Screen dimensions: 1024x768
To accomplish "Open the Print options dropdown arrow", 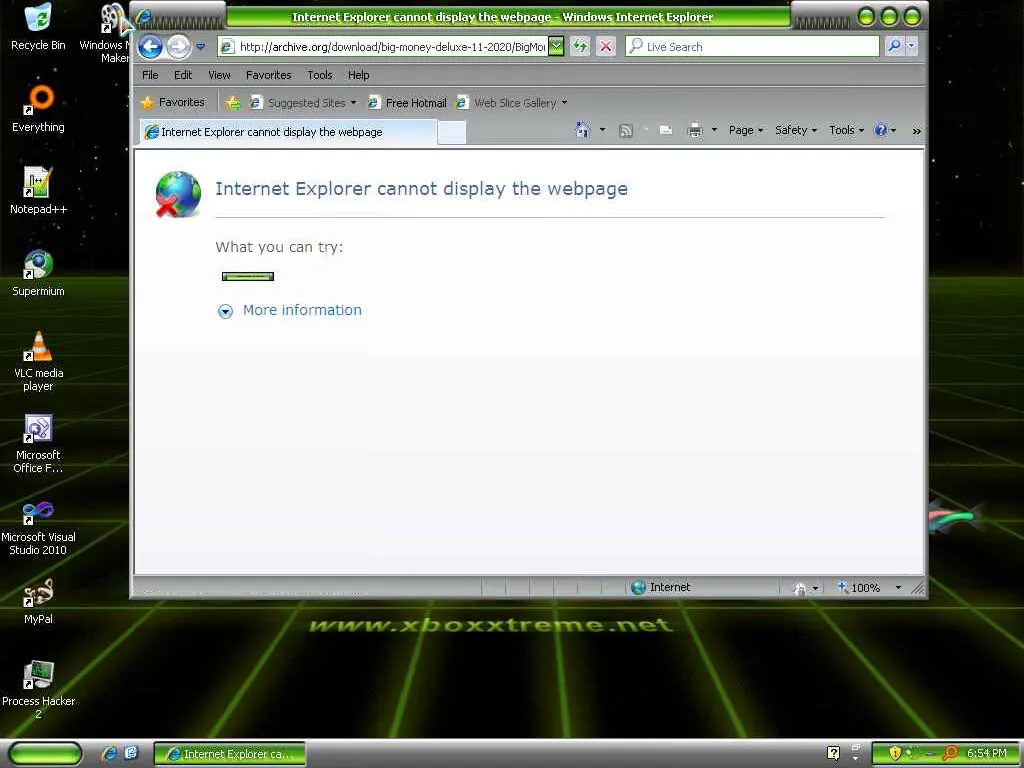I will click(714, 130).
